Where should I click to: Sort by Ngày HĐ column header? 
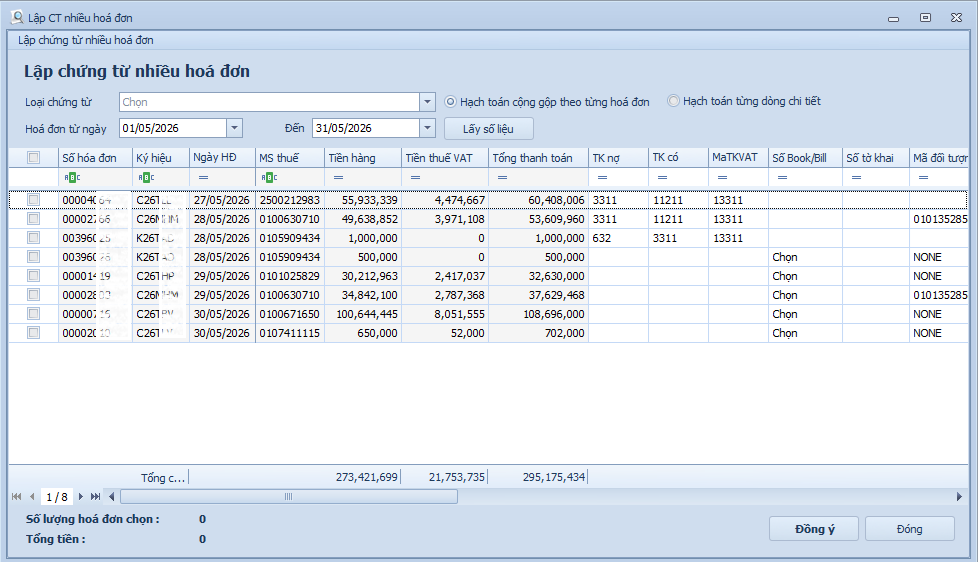(222, 158)
